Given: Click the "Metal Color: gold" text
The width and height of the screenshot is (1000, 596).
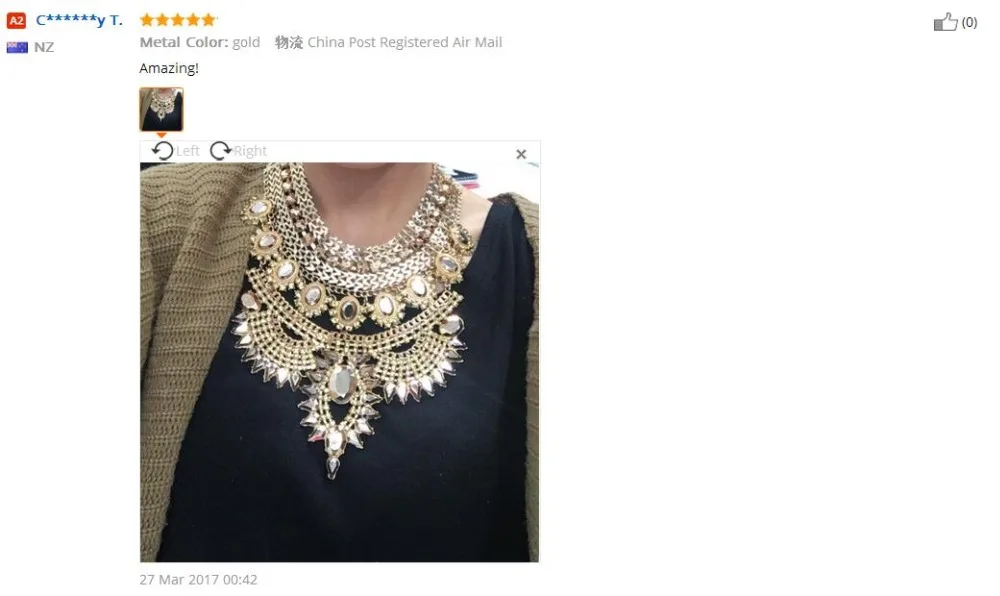Looking at the screenshot, I should pos(200,42).
